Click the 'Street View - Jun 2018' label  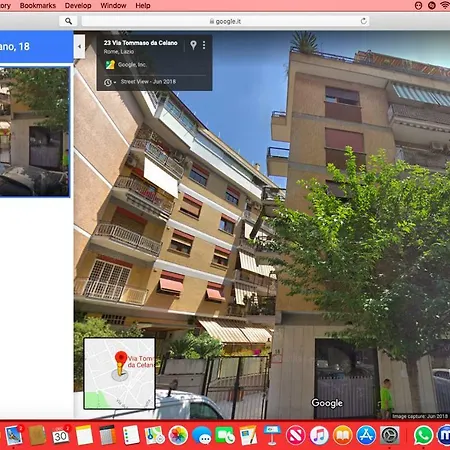tap(148, 82)
